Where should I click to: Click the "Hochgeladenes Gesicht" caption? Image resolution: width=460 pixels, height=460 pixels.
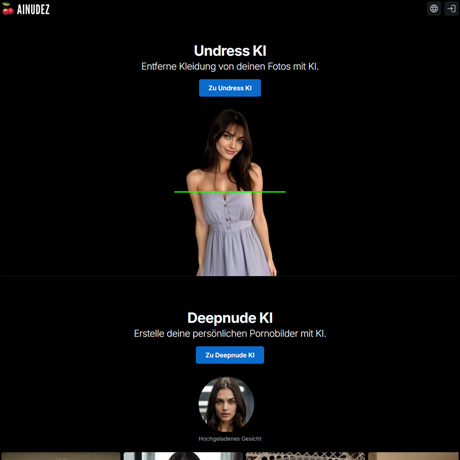(230, 439)
